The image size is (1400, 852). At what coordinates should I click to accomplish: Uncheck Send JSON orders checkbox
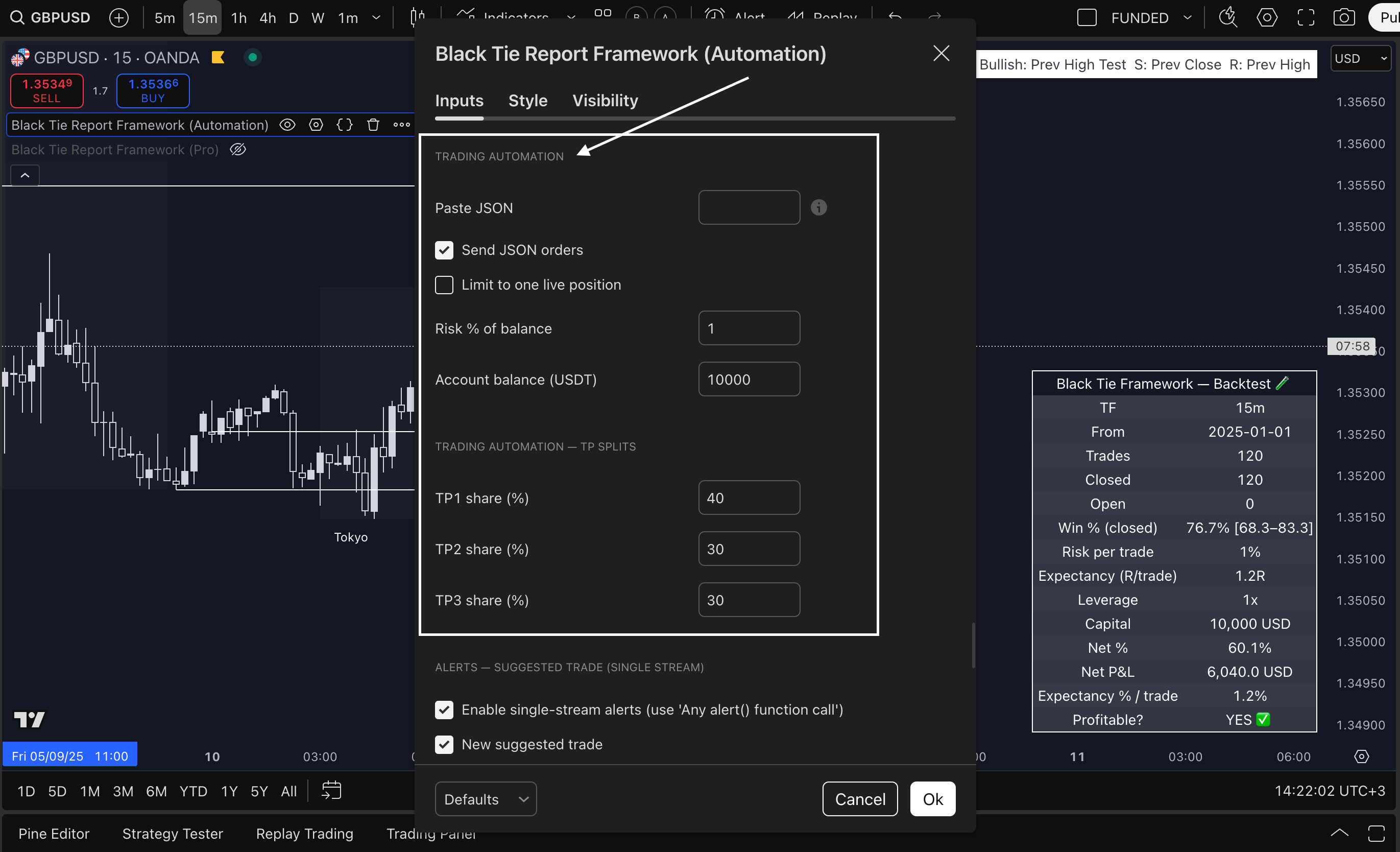point(444,250)
